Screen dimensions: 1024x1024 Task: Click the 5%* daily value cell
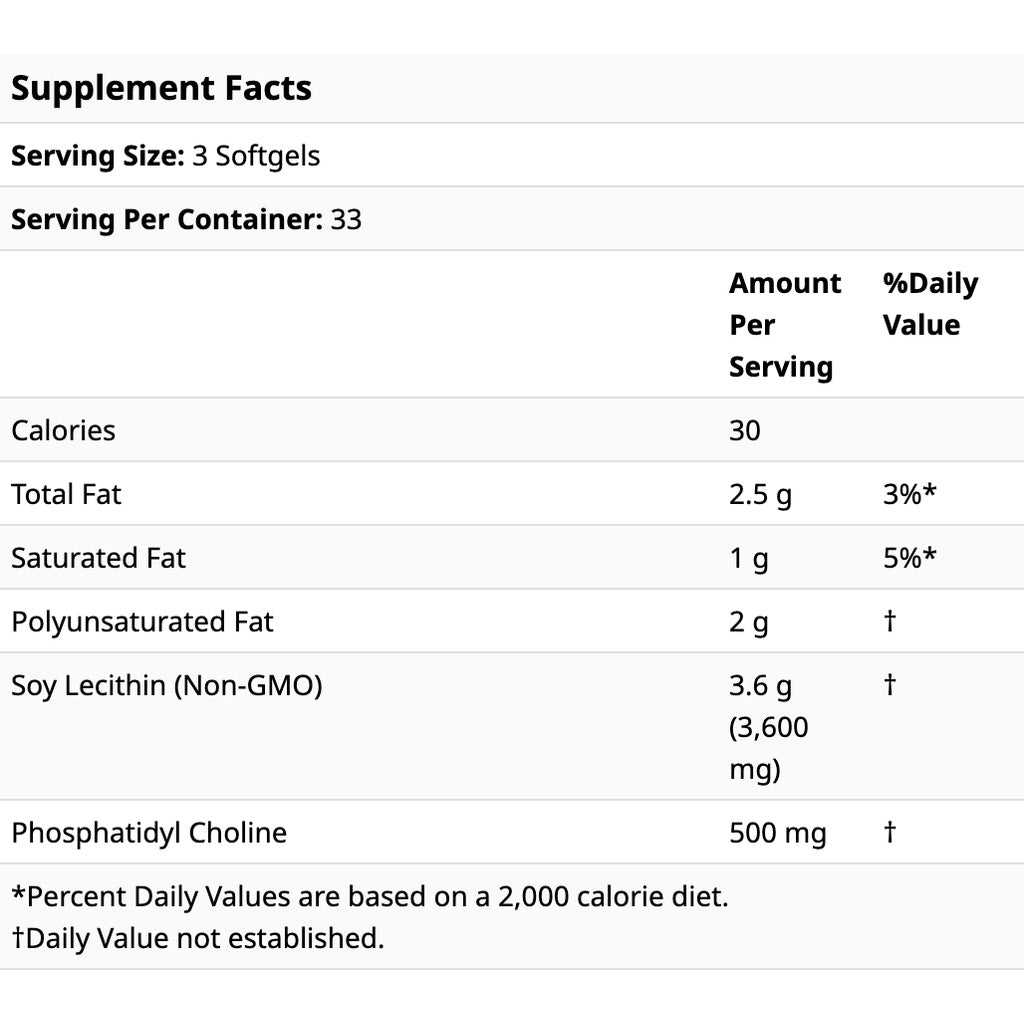pyautogui.click(x=909, y=558)
